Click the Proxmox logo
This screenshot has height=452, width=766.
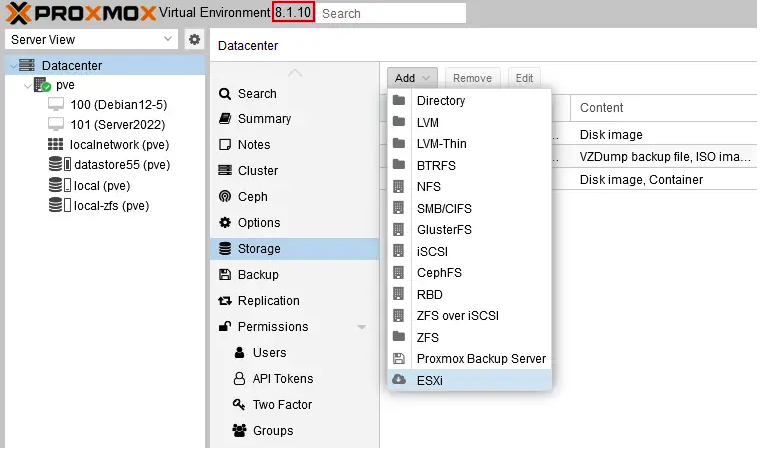click(x=81, y=13)
